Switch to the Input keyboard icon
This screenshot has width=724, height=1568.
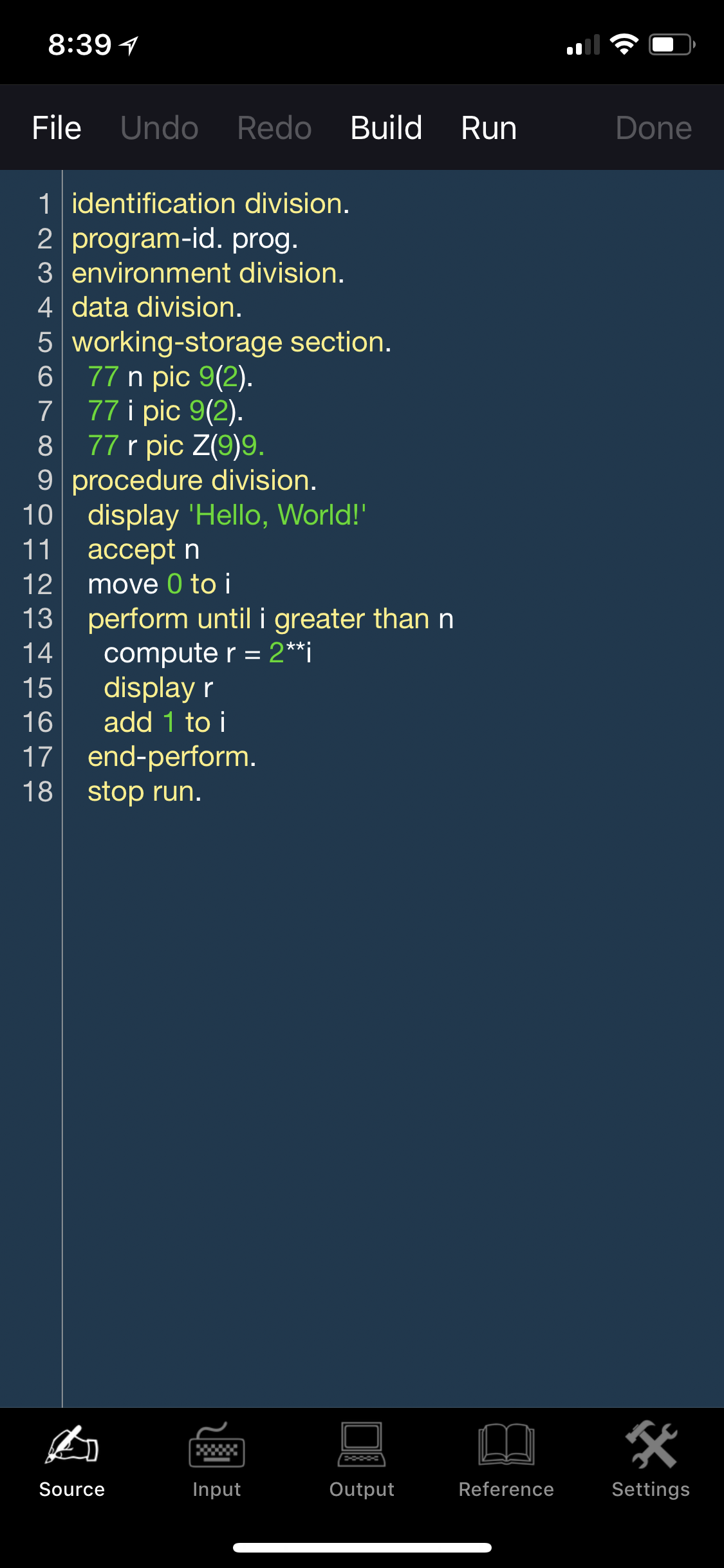216,1446
